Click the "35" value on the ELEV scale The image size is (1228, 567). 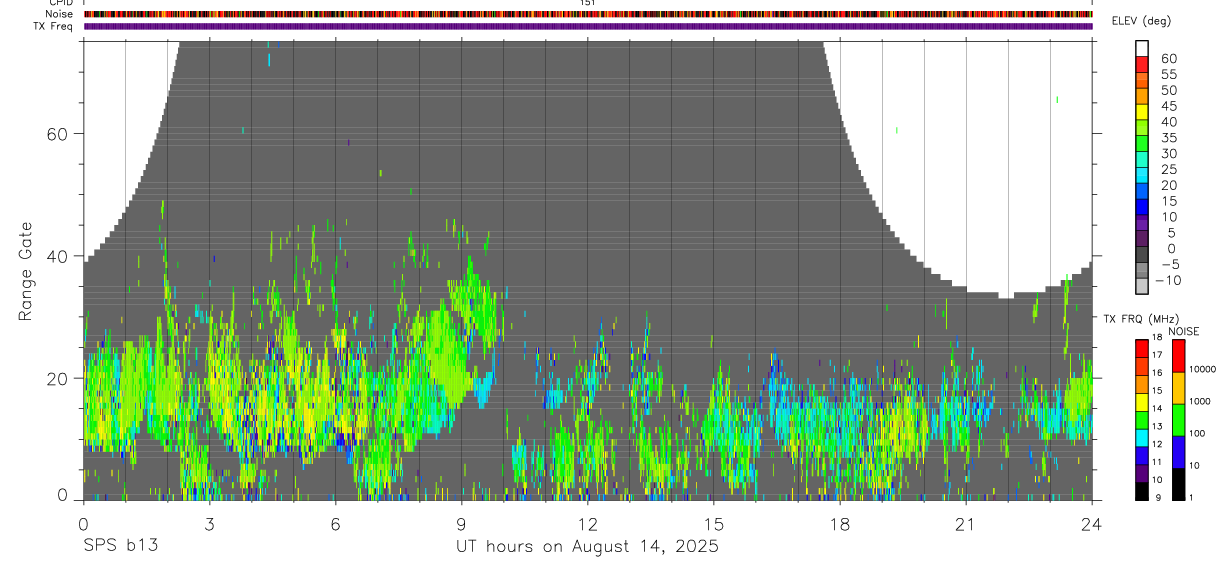click(x=1168, y=138)
